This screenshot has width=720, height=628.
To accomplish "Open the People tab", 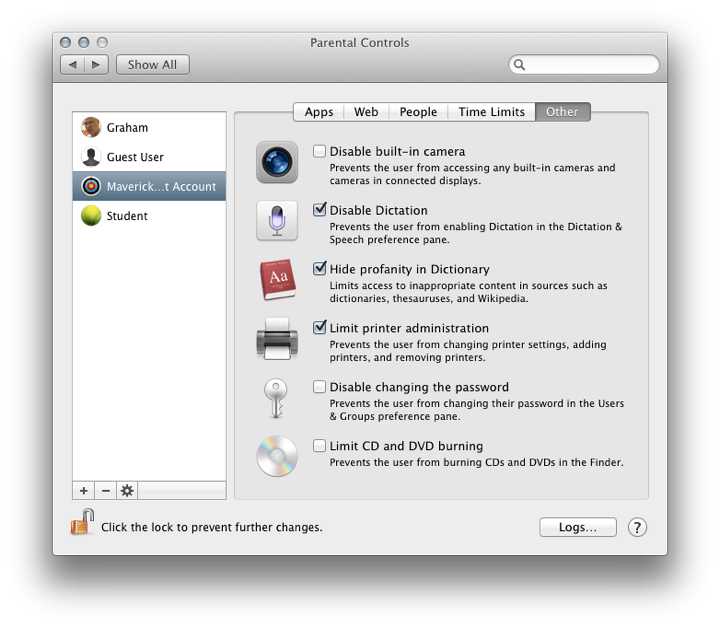I will pyautogui.click(x=418, y=112).
